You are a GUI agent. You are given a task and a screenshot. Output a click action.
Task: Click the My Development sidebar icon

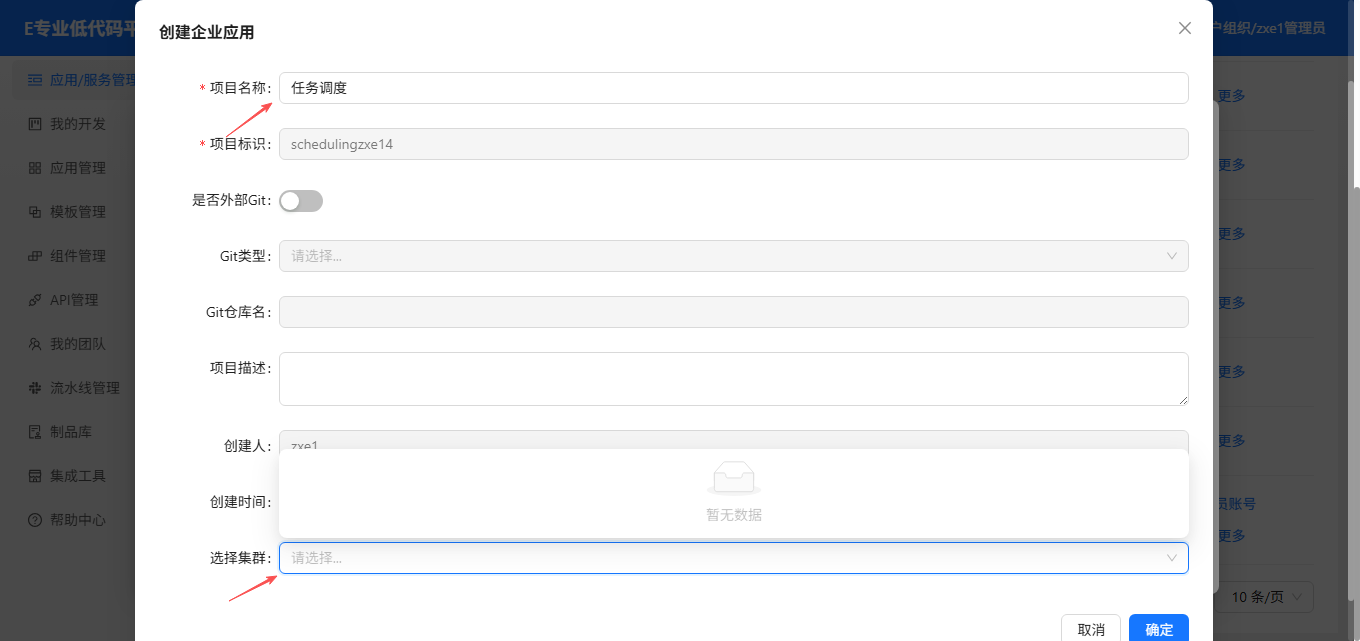[x=35, y=124]
